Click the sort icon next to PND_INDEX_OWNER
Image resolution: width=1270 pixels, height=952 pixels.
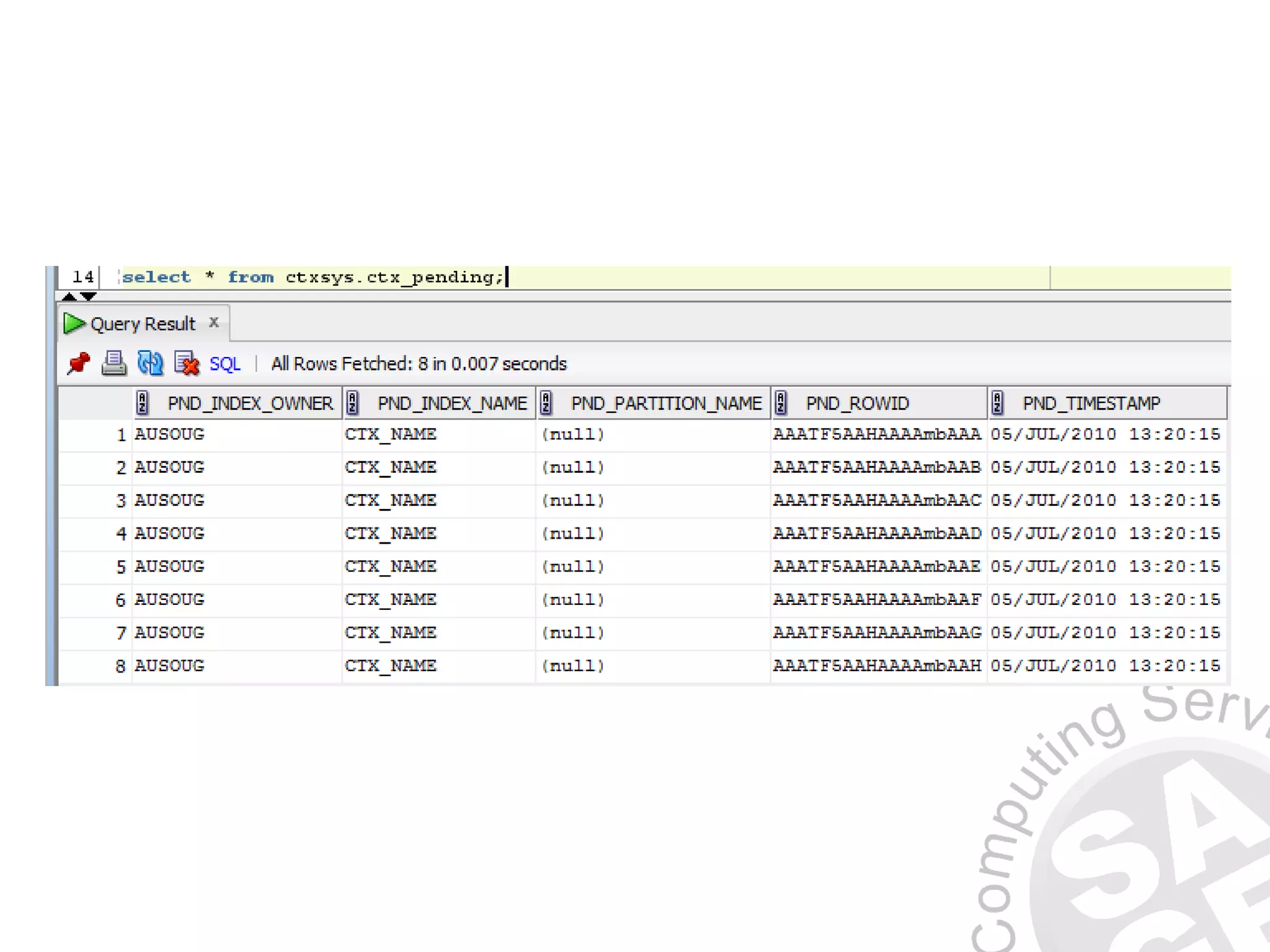click(143, 403)
